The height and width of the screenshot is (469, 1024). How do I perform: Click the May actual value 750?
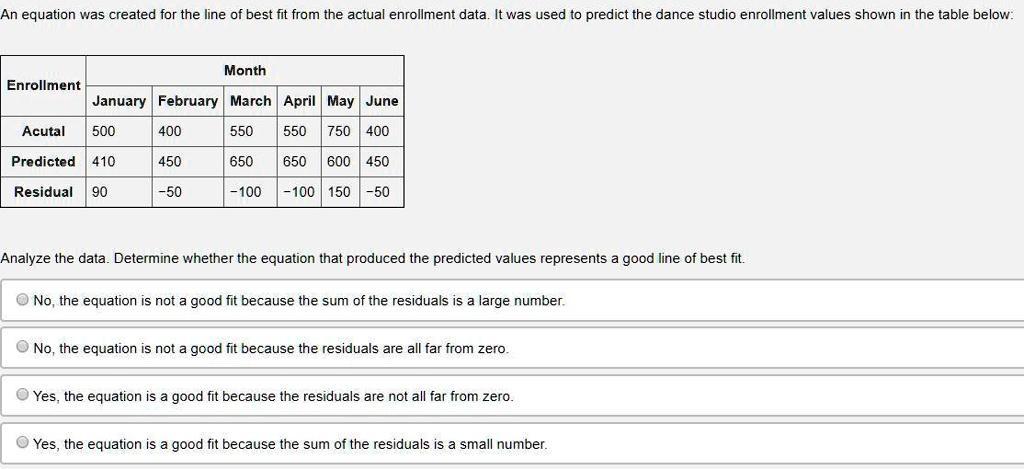[339, 131]
